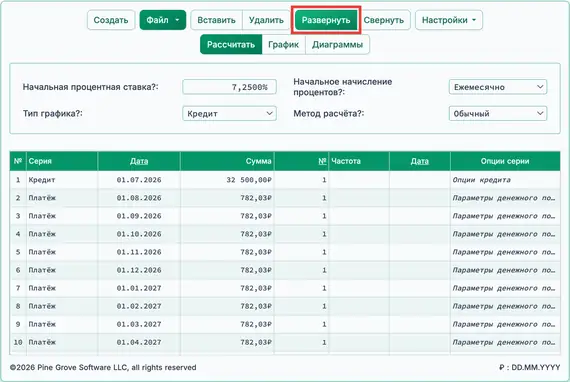
Task: Click the first Дата column header link
Action: (x=139, y=161)
